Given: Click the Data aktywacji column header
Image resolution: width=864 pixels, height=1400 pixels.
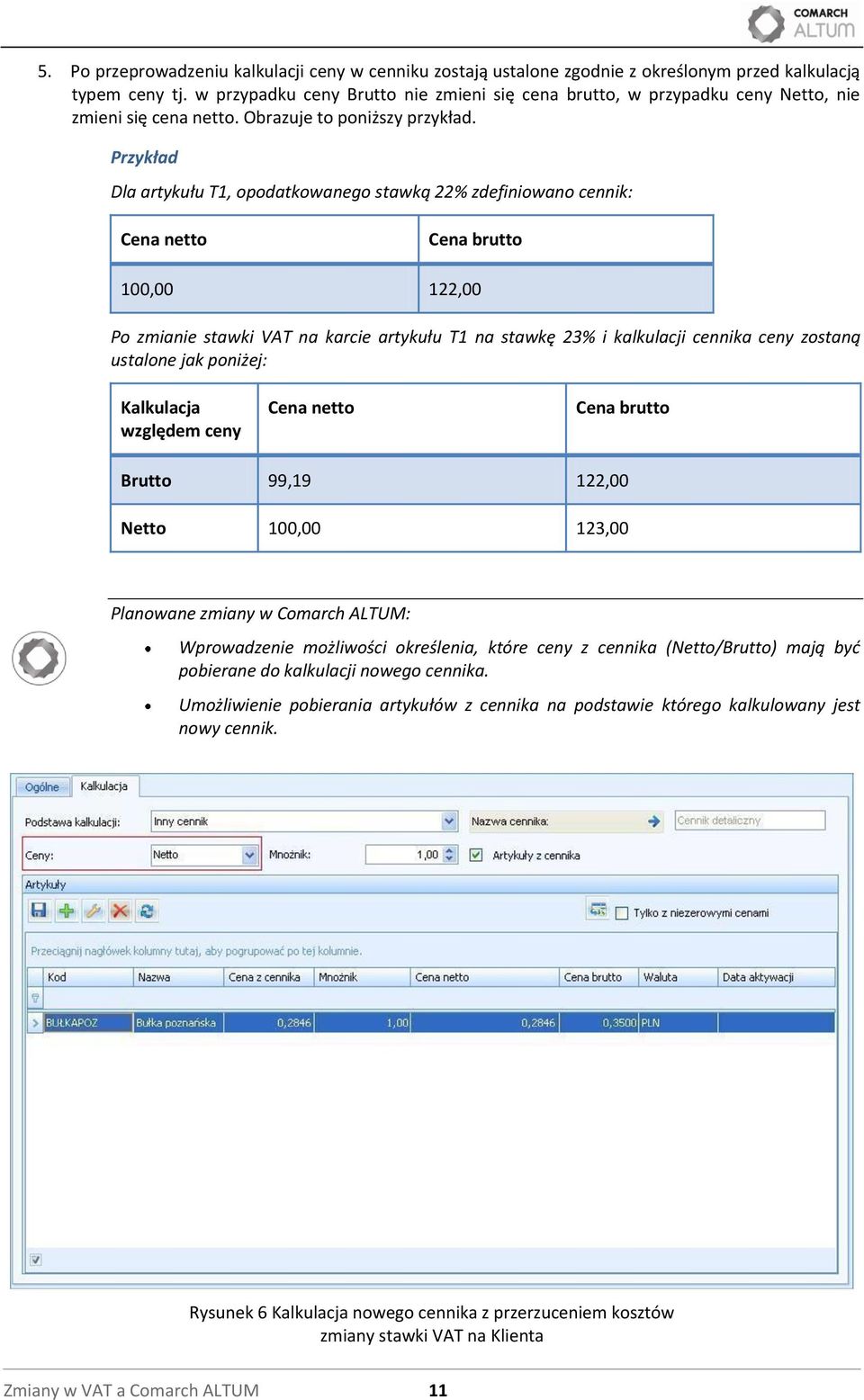Looking at the screenshot, I should pyautogui.click(x=776, y=977).
